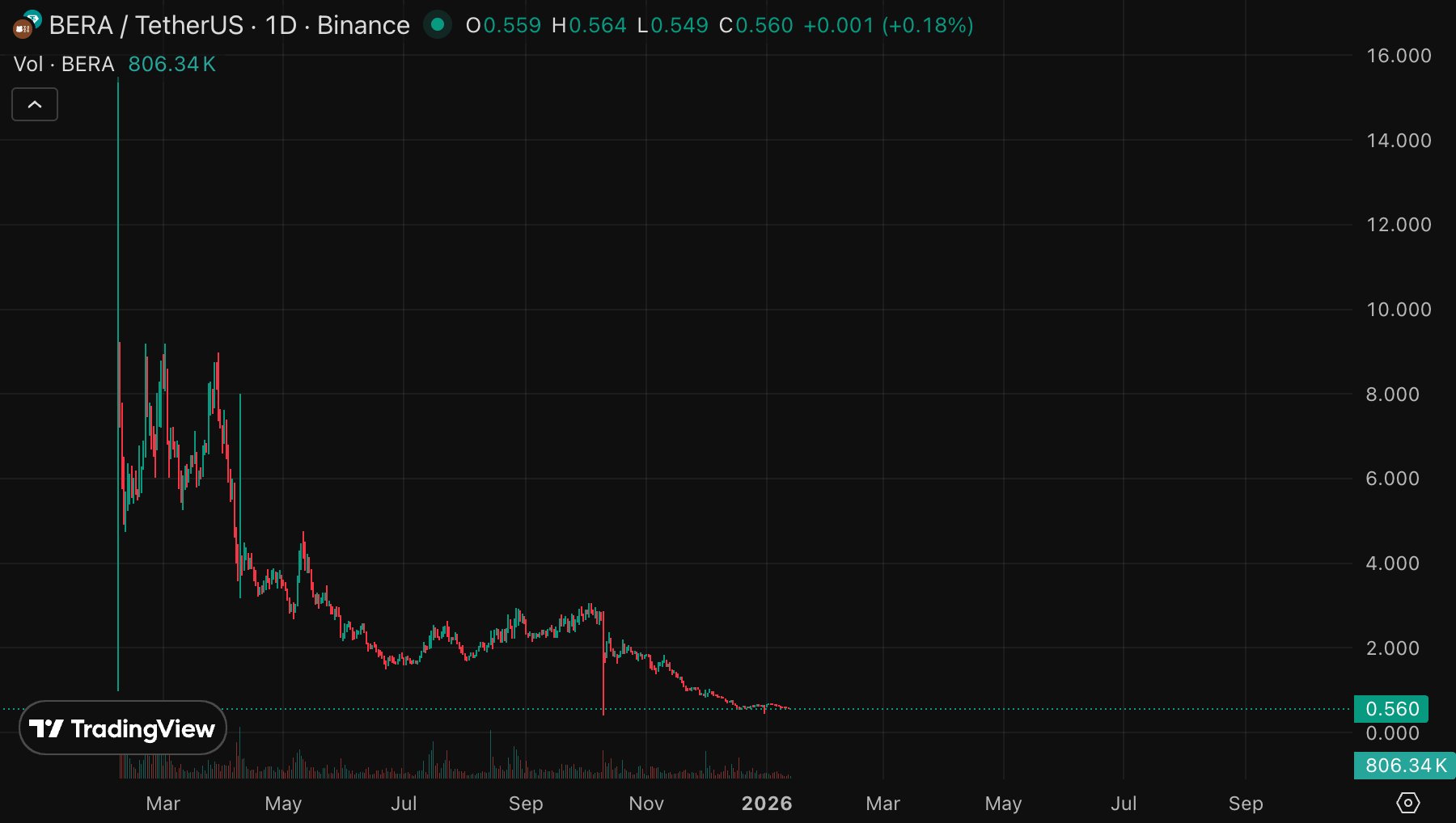Click the 2.000 price axis label

[1392, 648]
